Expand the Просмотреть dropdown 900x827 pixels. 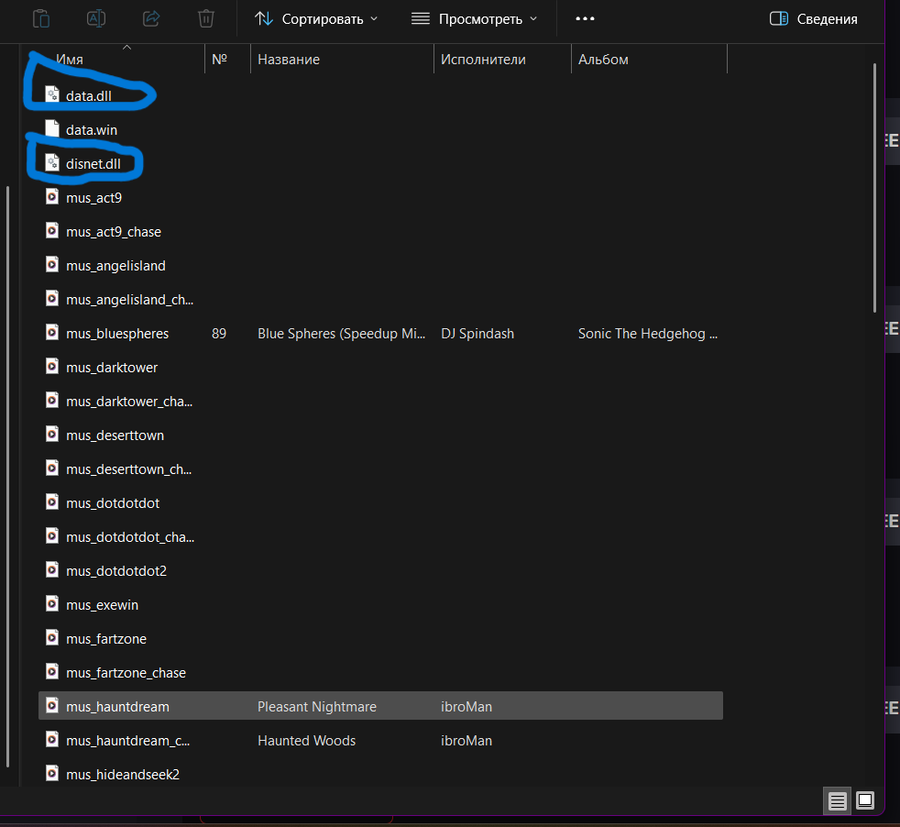(474, 19)
